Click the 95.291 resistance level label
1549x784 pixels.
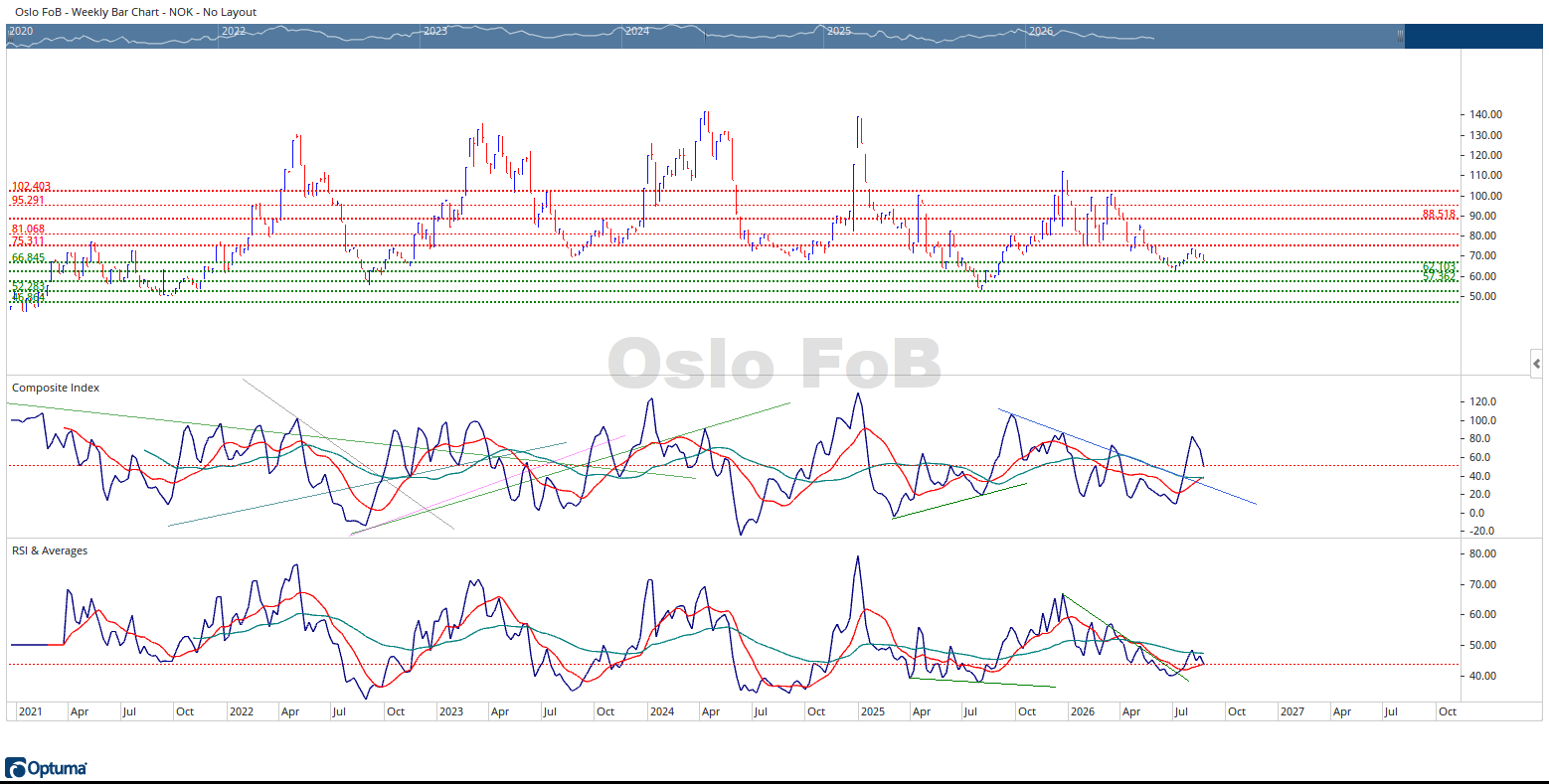pyautogui.click(x=28, y=200)
